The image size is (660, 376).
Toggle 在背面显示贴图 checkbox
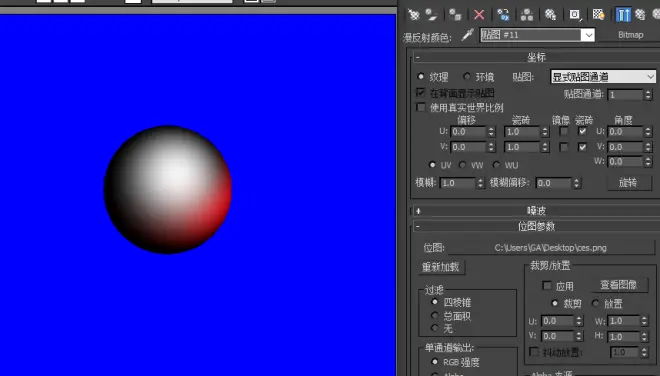[x=420, y=93]
